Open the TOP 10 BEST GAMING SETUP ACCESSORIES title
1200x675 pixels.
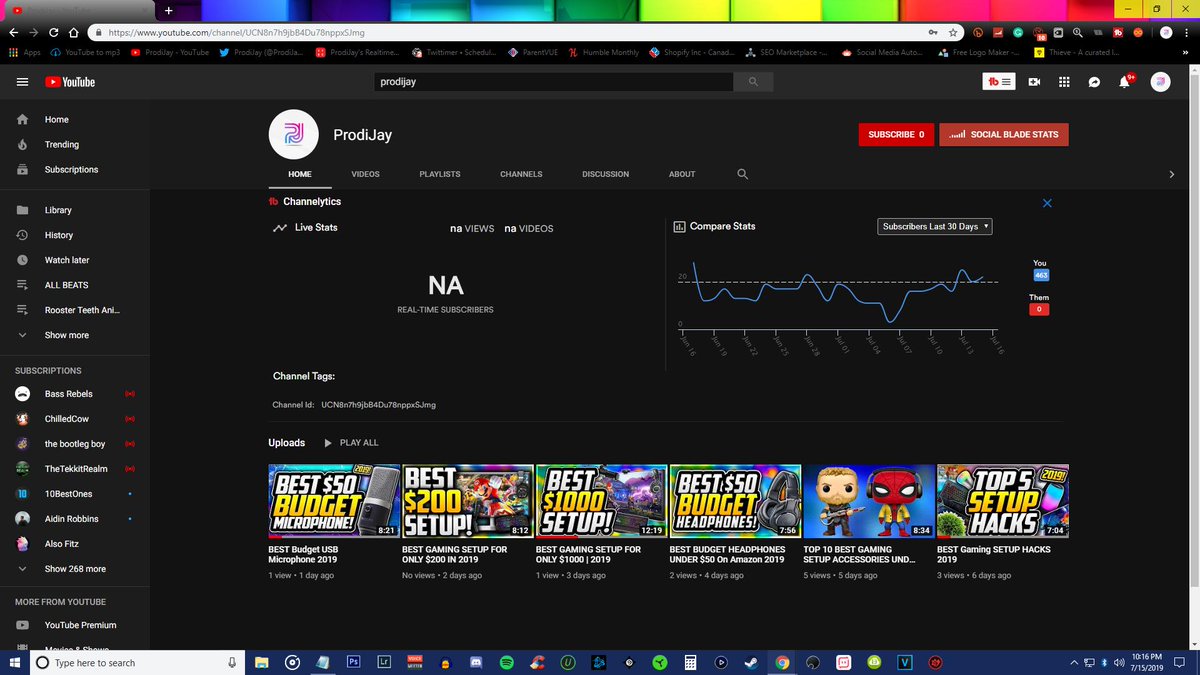(x=860, y=555)
